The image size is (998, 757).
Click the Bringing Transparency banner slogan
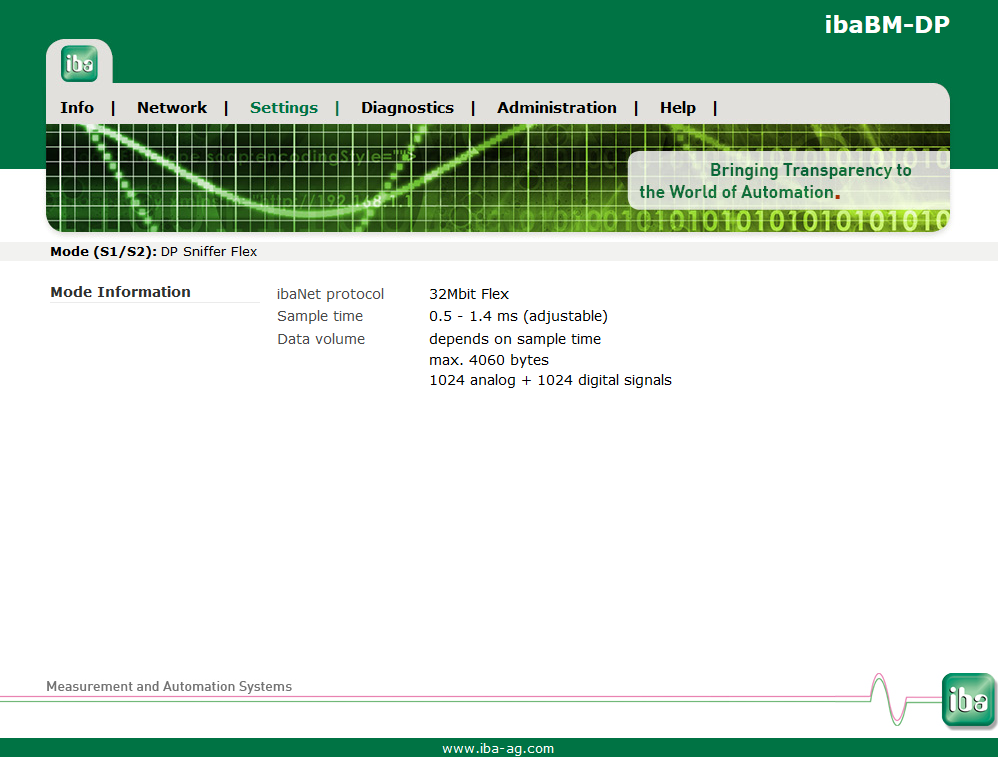(776, 181)
